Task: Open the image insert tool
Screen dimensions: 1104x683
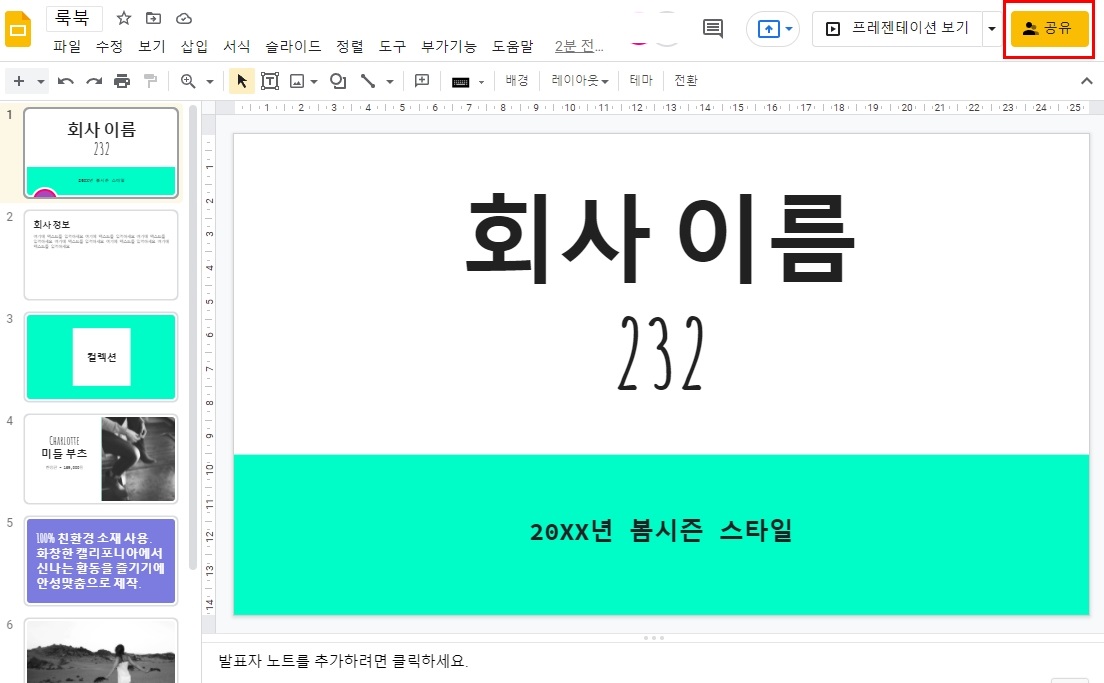Action: [x=296, y=80]
